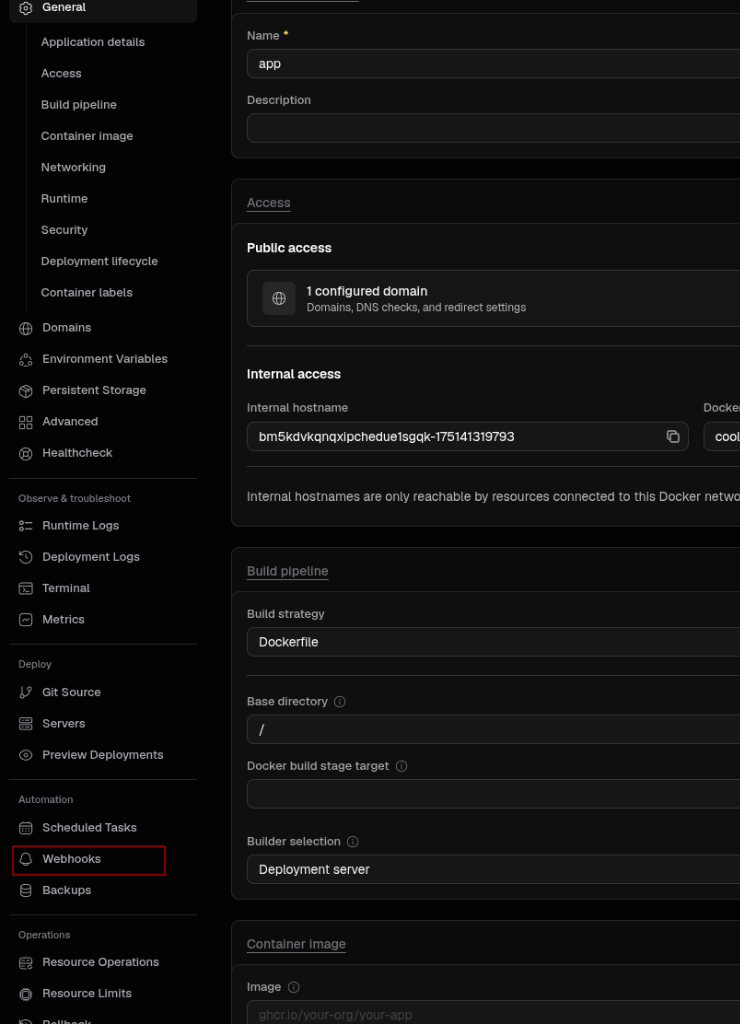Click the globe icon beside configured domain
Viewport: 740px width, 1024px height.
[279, 298]
